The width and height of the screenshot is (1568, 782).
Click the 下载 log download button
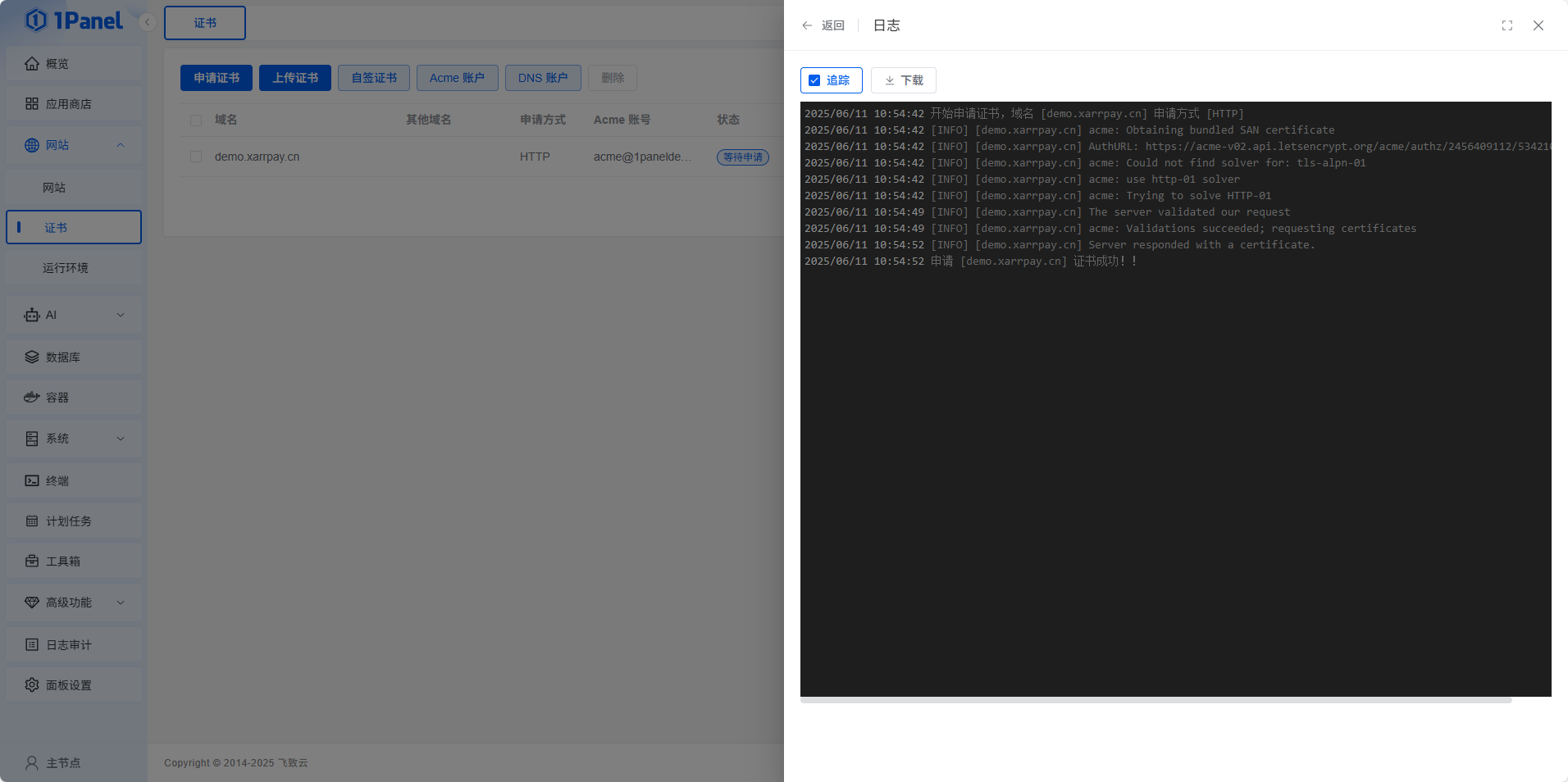(x=904, y=80)
